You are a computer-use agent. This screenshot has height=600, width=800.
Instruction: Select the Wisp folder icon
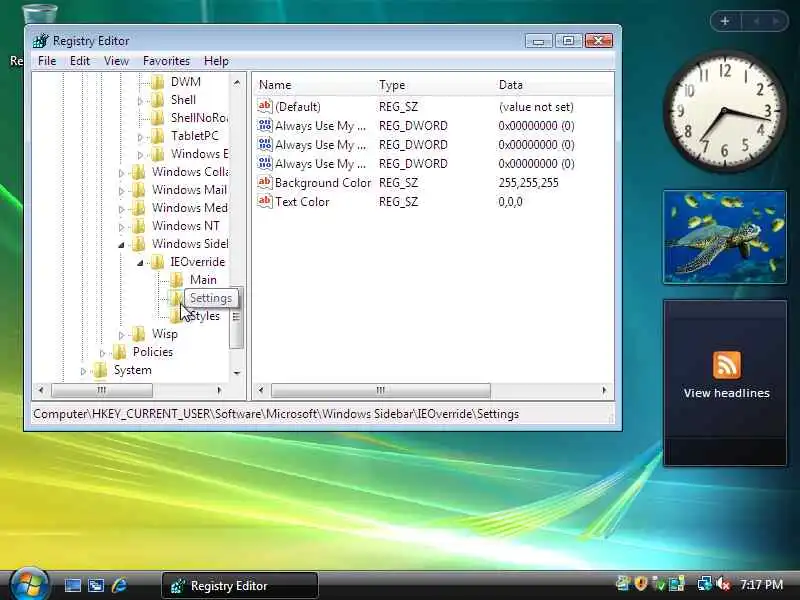tap(138, 334)
